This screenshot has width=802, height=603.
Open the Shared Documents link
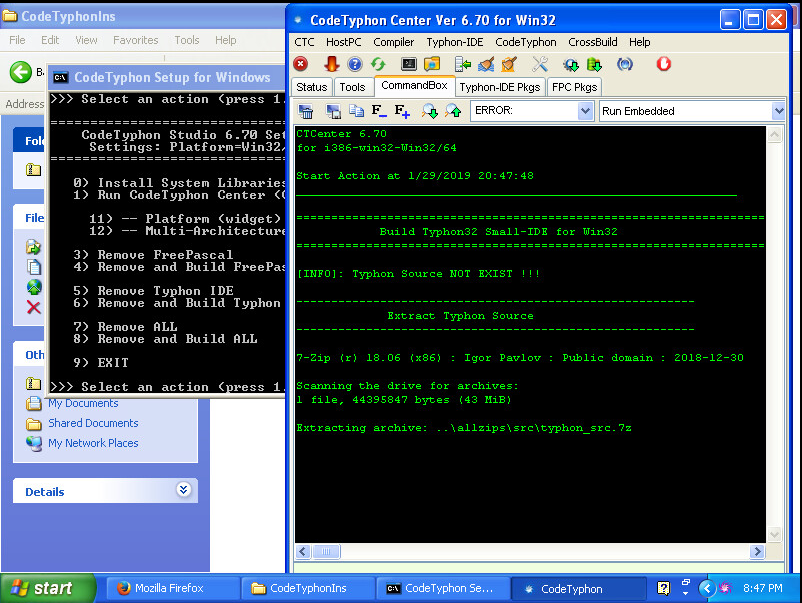93,423
